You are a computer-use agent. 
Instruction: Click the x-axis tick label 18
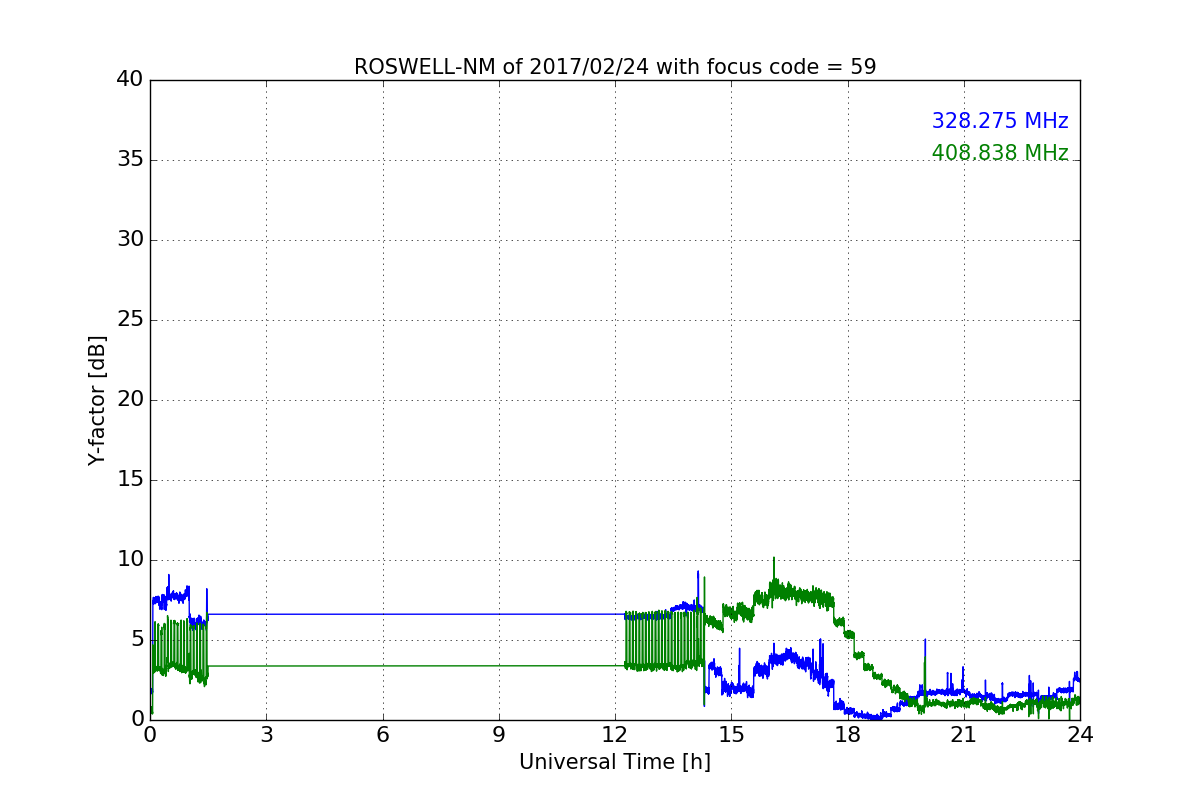coord(848,734)
